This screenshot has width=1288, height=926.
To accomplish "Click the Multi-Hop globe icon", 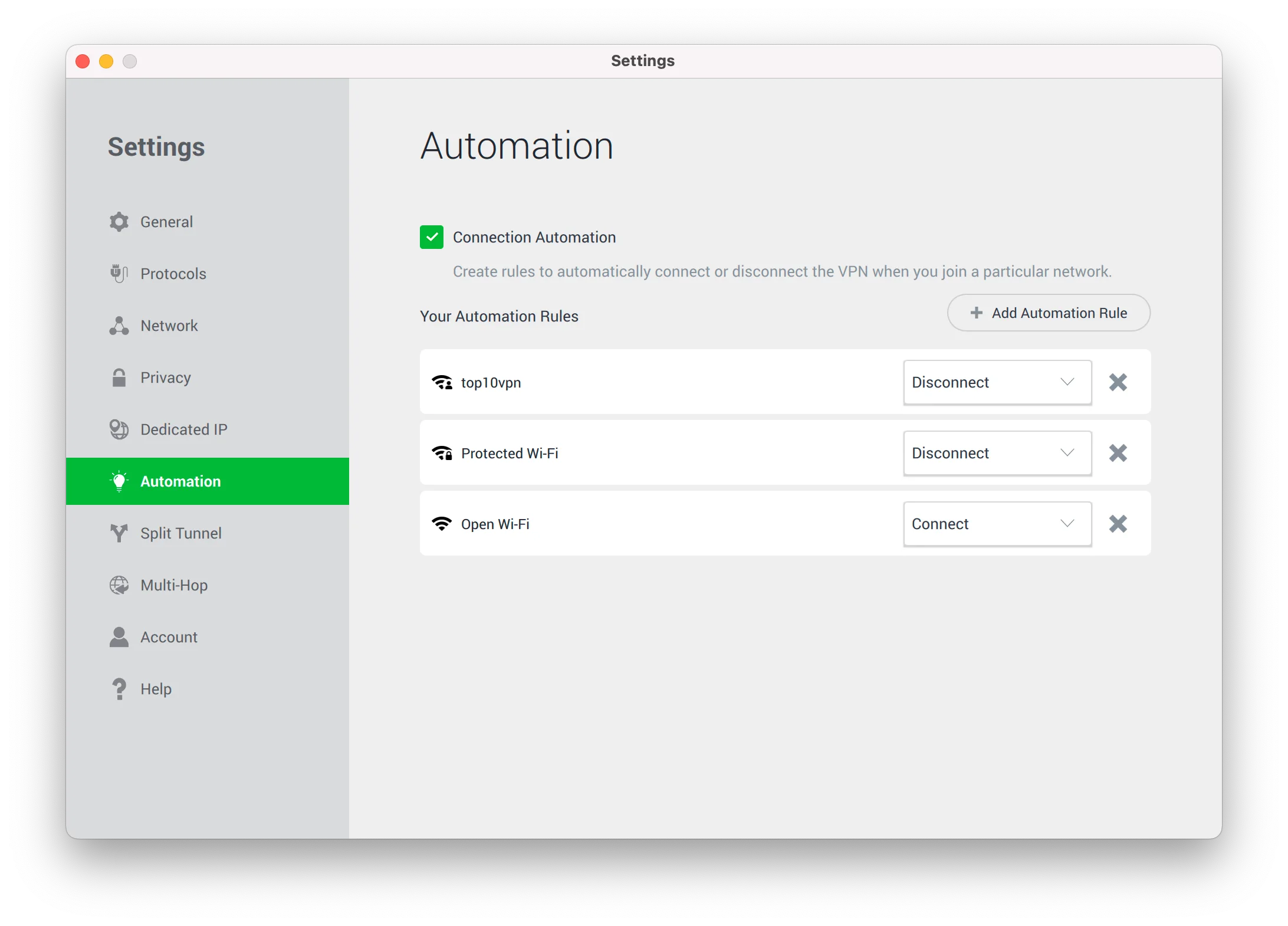I will [x=119, y=585].
